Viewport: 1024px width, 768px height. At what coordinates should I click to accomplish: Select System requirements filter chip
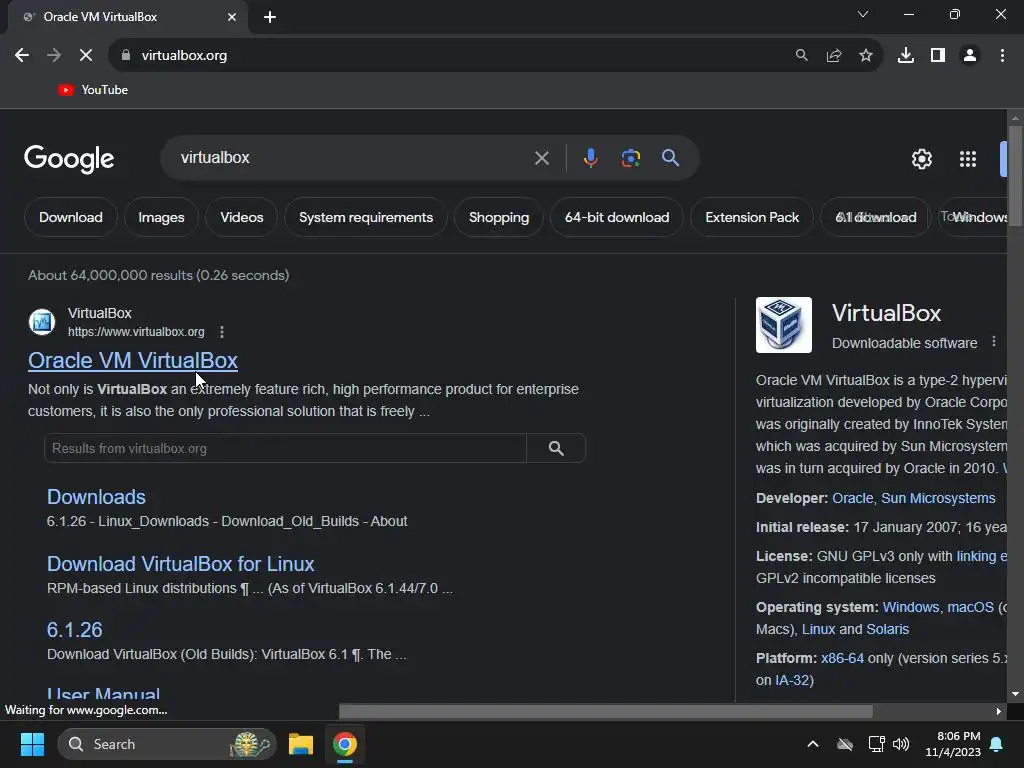tap(366, 217)
